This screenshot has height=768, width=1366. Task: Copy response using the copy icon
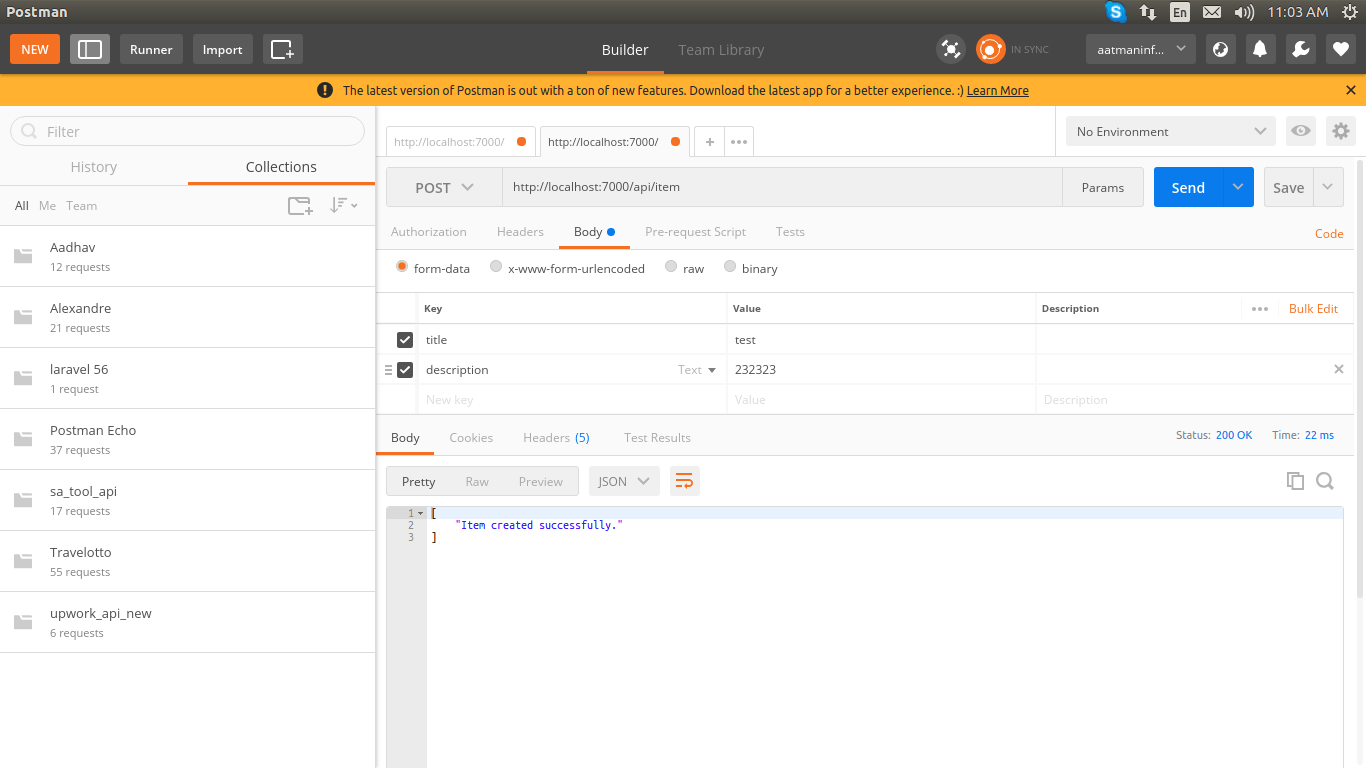[1295, 481]
